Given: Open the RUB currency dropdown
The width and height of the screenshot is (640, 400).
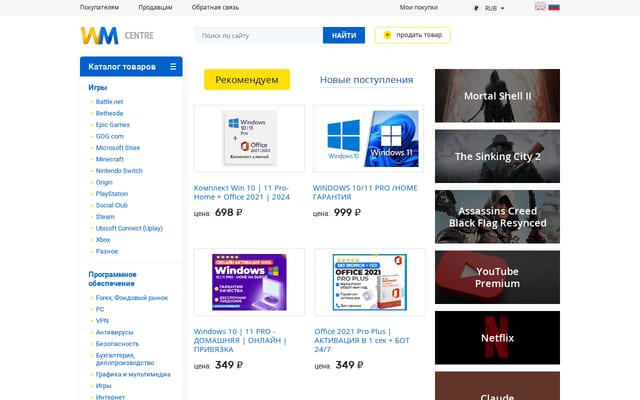Looking at the screenshot, I should [489, 8].
